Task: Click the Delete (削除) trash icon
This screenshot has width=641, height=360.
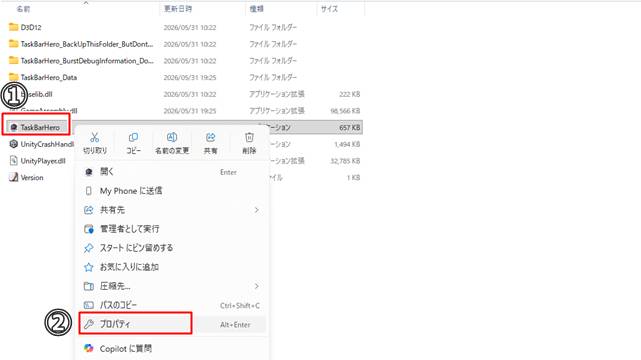Action: pyautogui.click(x=249, y=138)
